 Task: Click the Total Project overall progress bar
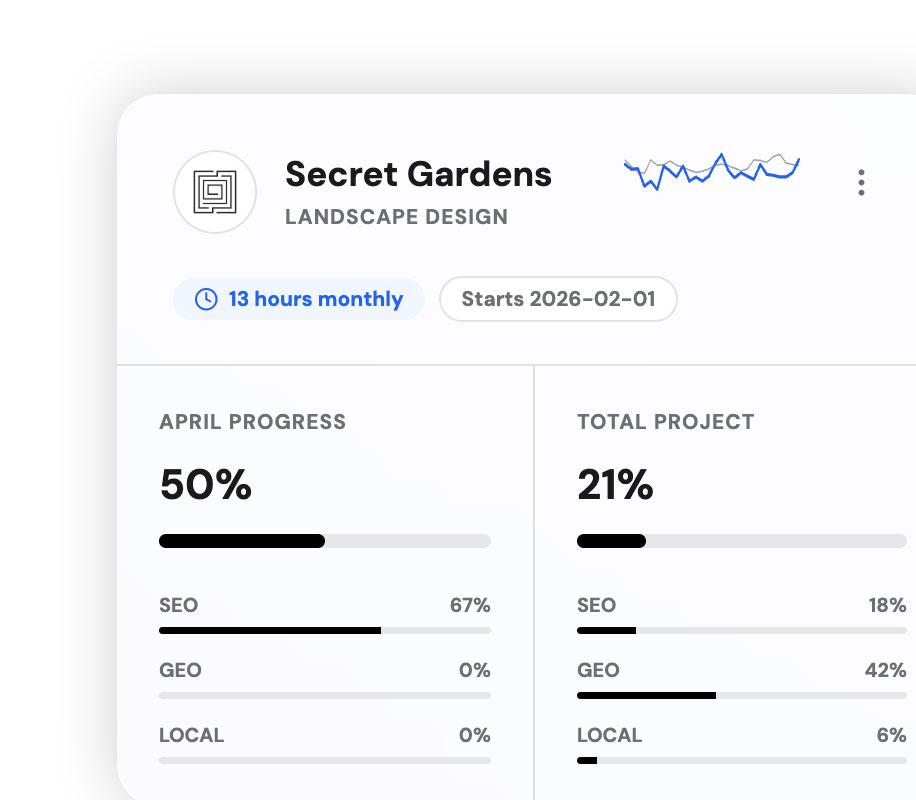[741, 541]
